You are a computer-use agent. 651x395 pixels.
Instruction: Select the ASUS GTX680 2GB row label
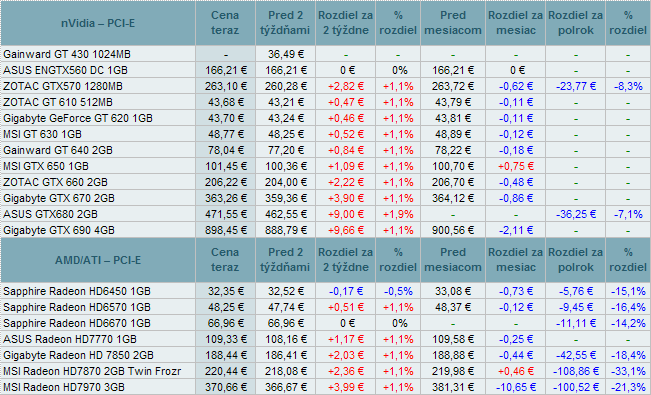[50, 214]
